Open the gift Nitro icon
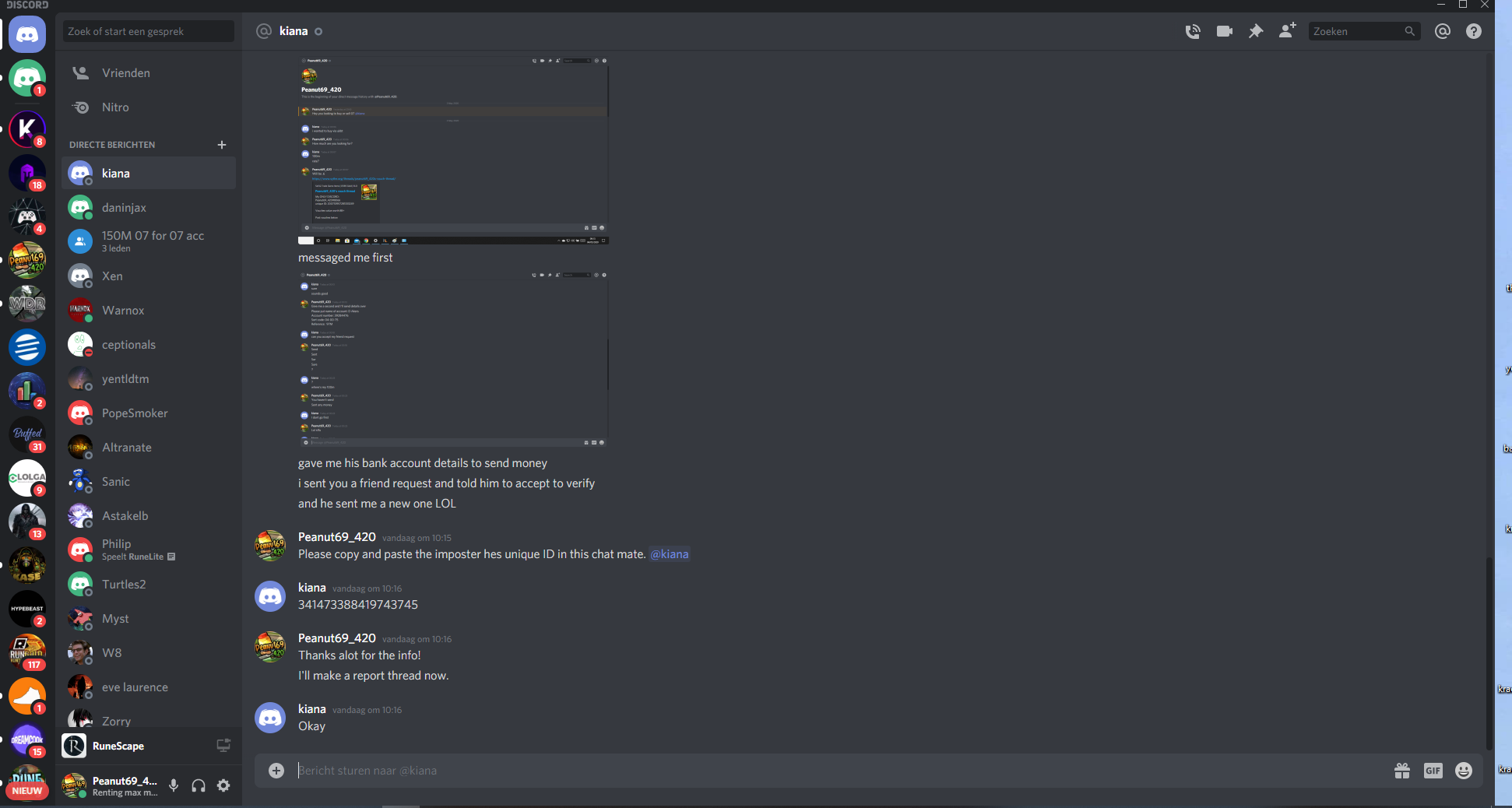Image resolution: width=1512 pixels, height=808 pixels. [1402, 771]
